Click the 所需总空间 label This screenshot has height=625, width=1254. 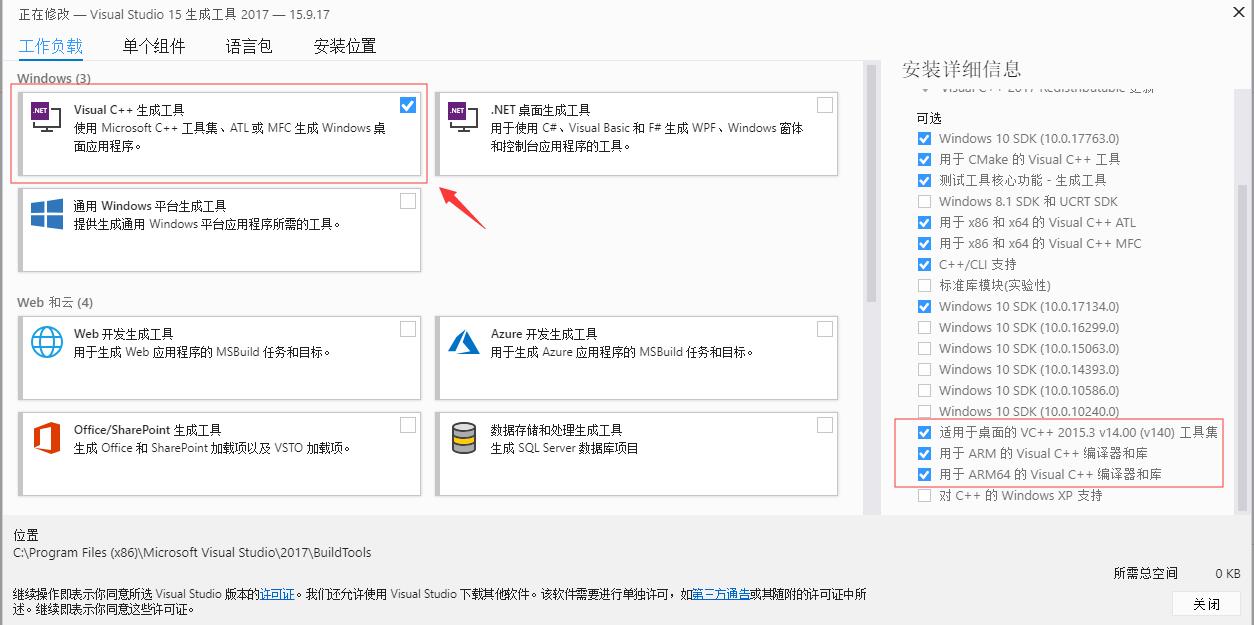pos(1146,573)
